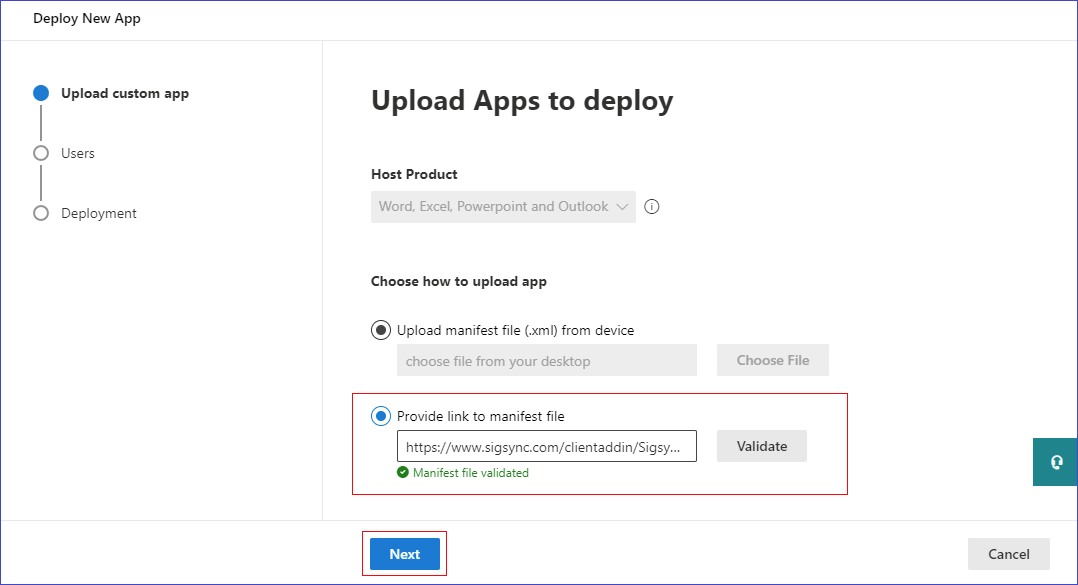Open the teal headset help widget
This screenshot has height=585, width=1078.
[1055, 462]
